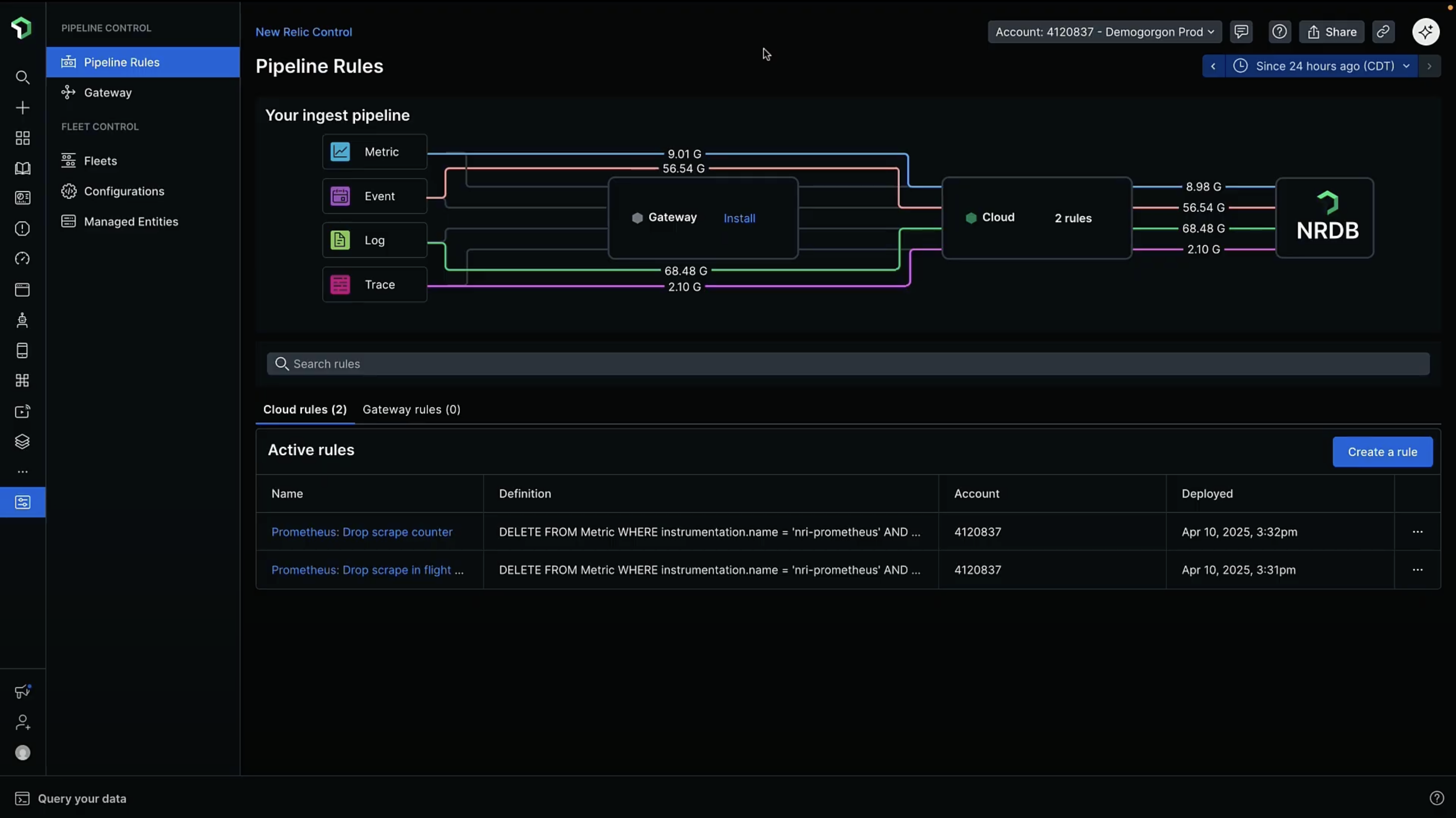This screenshot has height=818, width=1456.
Task: Open Gateway in Pipeline Control menu
Action: tap(107, 93)
